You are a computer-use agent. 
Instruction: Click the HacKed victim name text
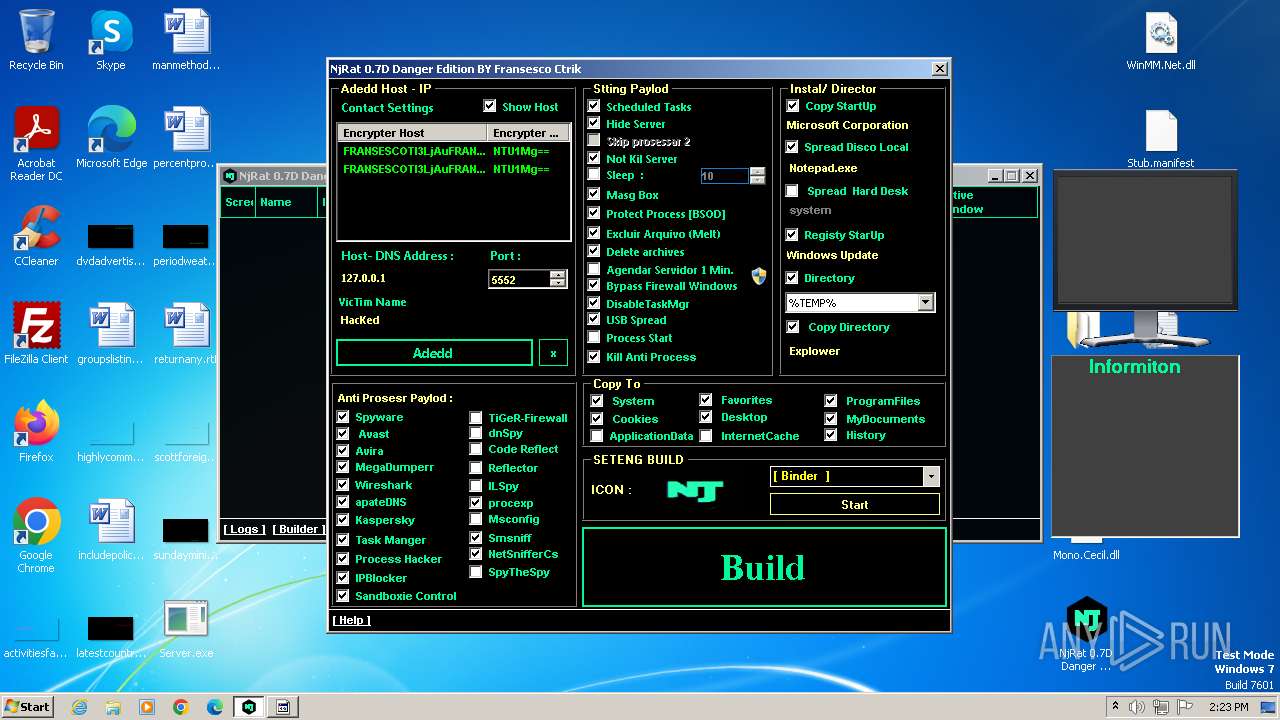coord(360,320)
